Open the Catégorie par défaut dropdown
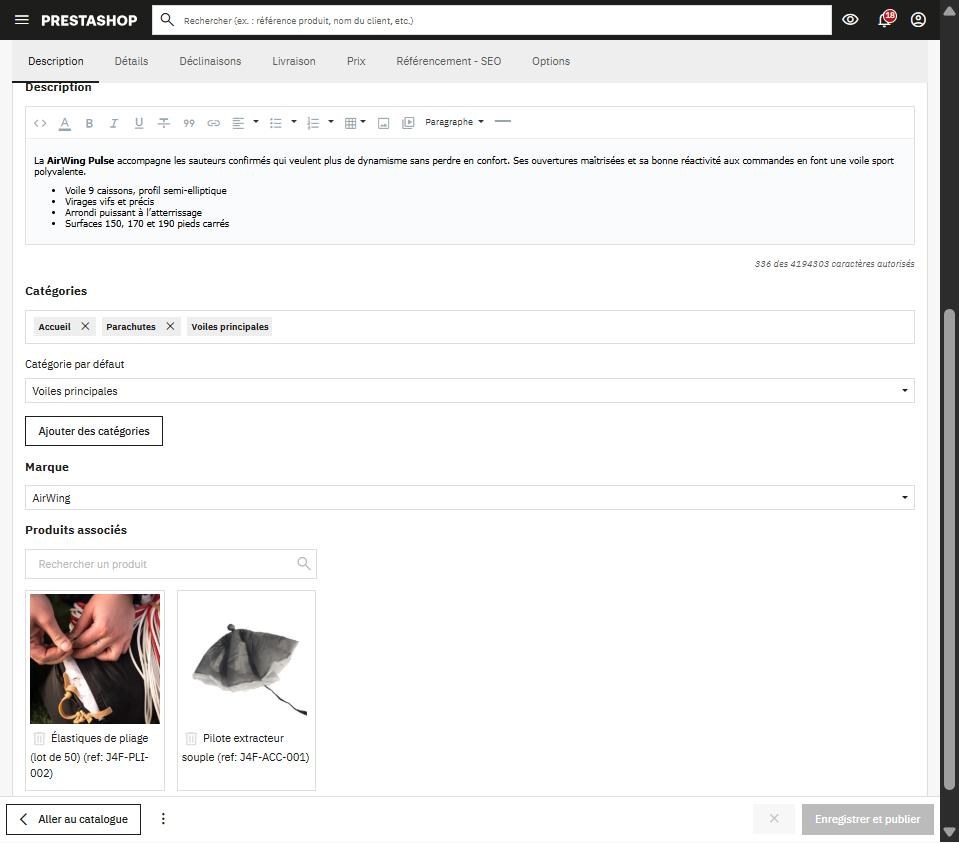 pos(470,391)
